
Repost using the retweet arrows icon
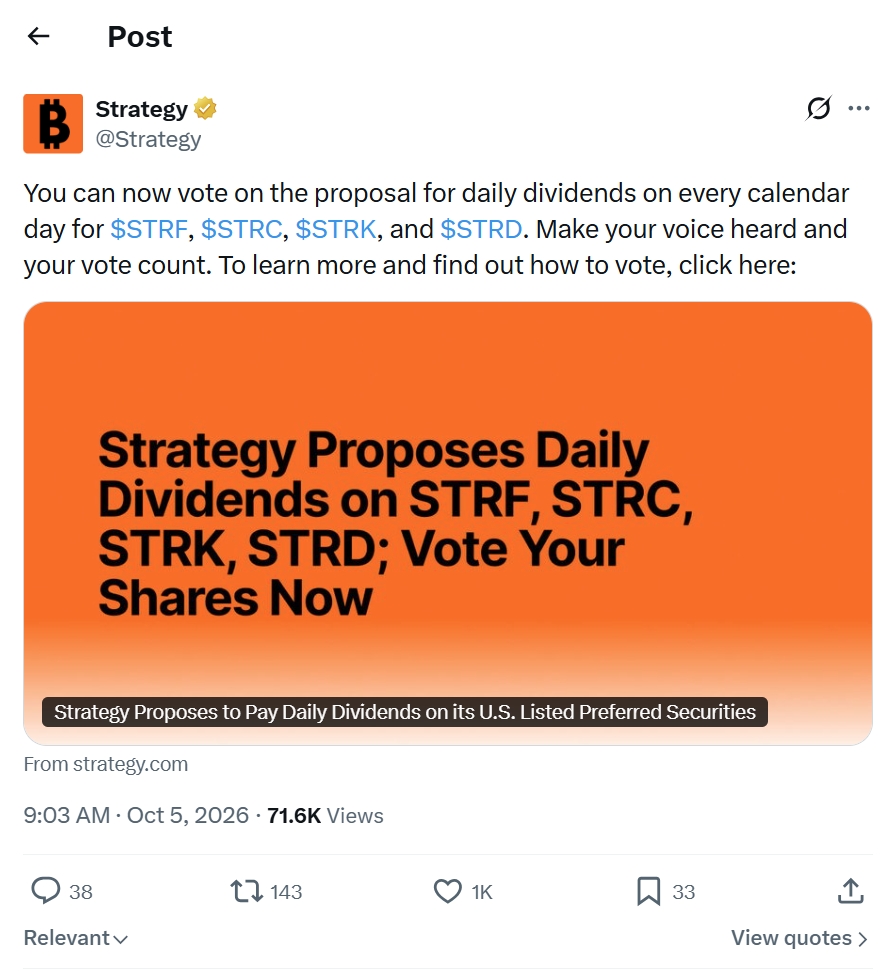247,891
